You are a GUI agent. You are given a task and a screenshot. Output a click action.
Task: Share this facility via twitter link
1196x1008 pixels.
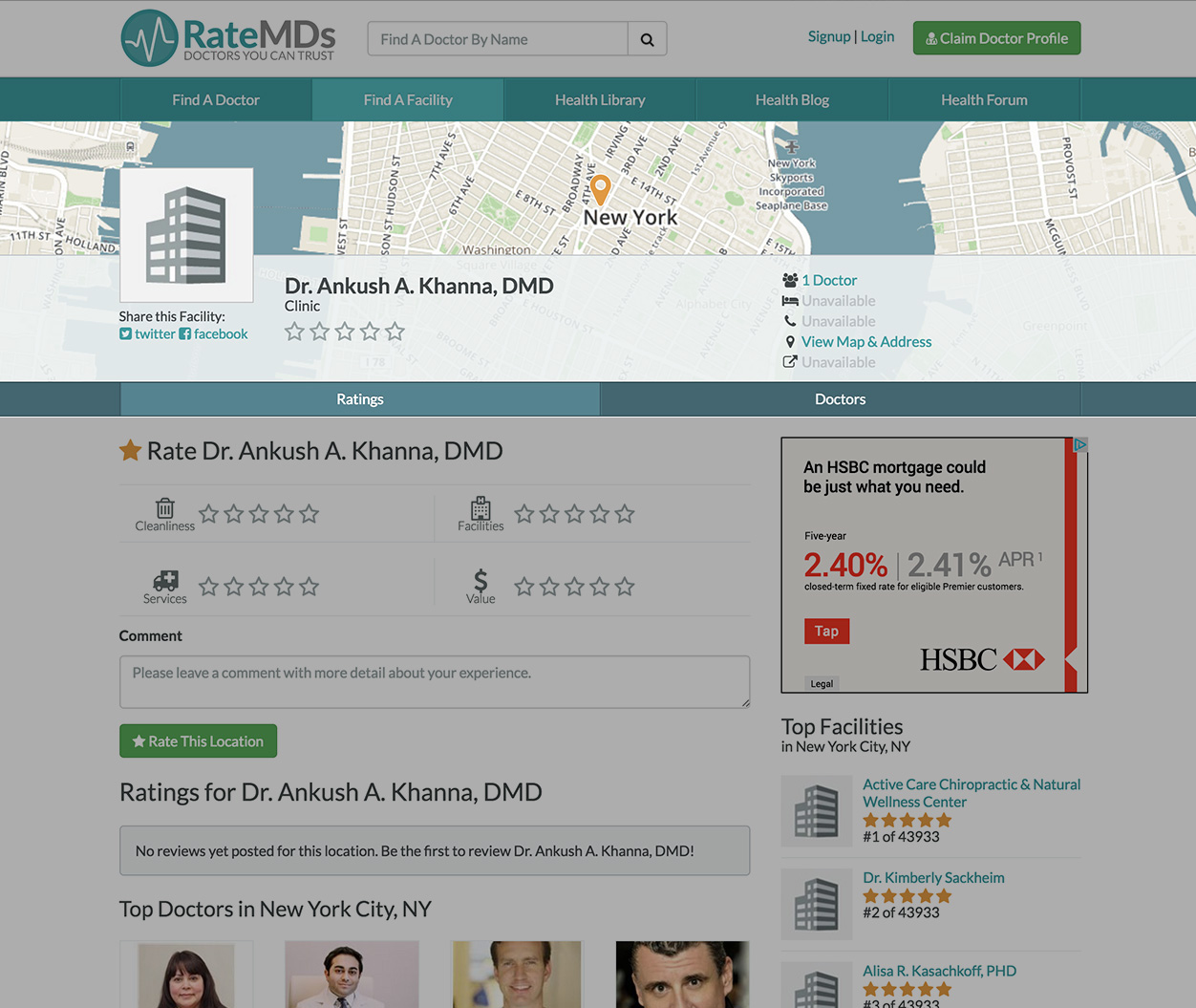point(155,334)
